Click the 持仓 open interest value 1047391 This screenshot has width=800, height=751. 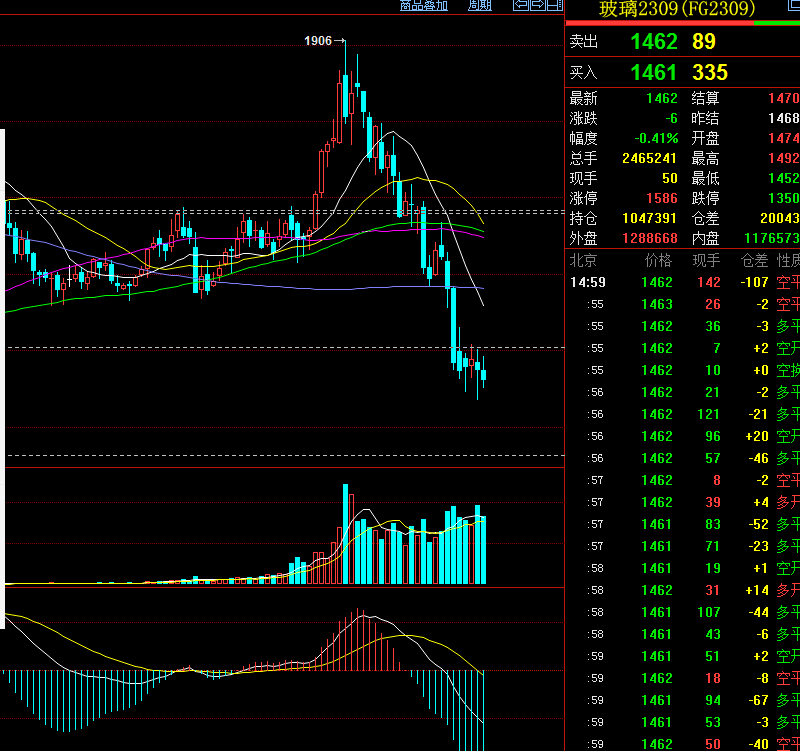(649, 218)
